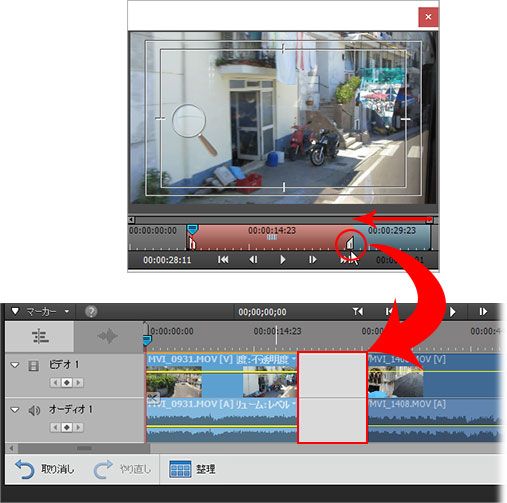Play the clip in preview window

click(283, 260)
